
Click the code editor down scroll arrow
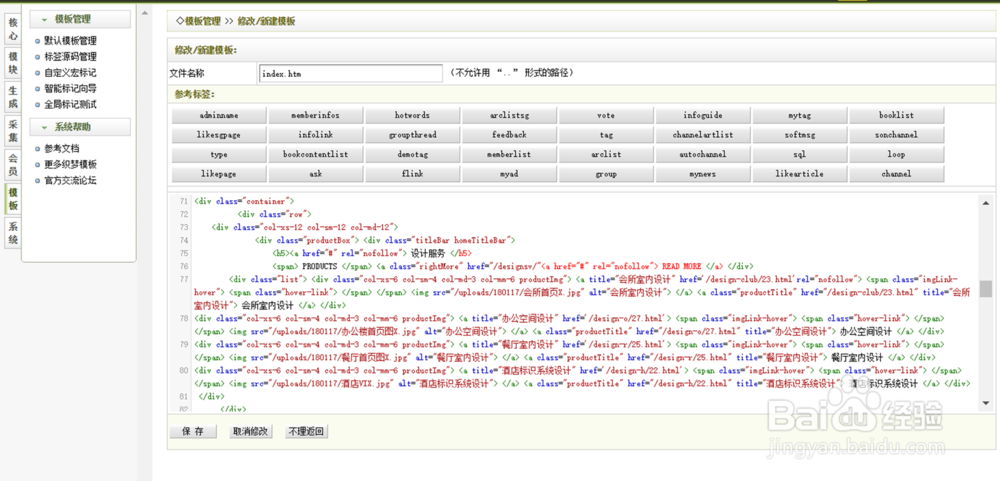click(x=986, y=403)
